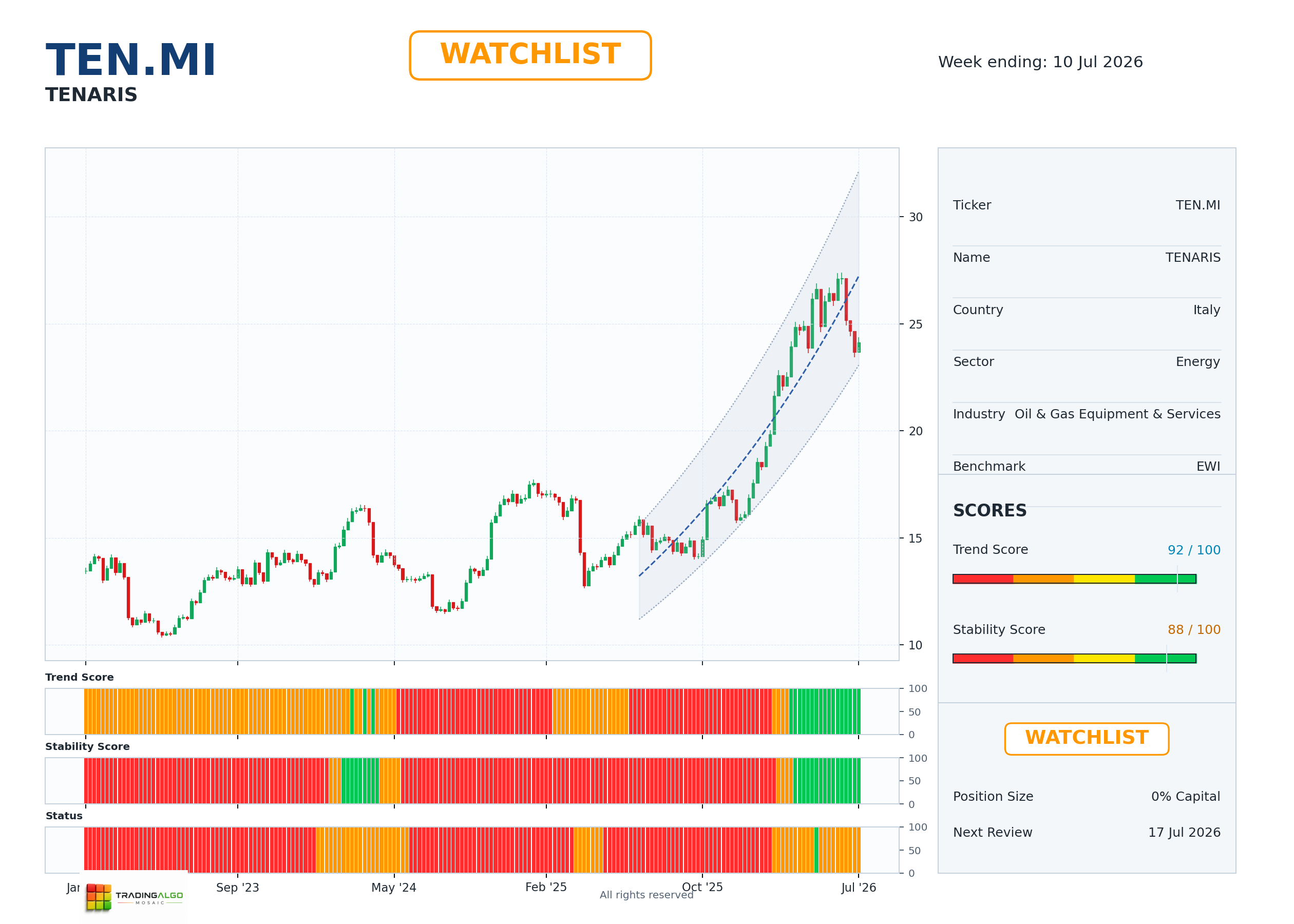Click the 30 price axis label
The height and width of the screenshot is (924, 1294).
coord(916,217)
